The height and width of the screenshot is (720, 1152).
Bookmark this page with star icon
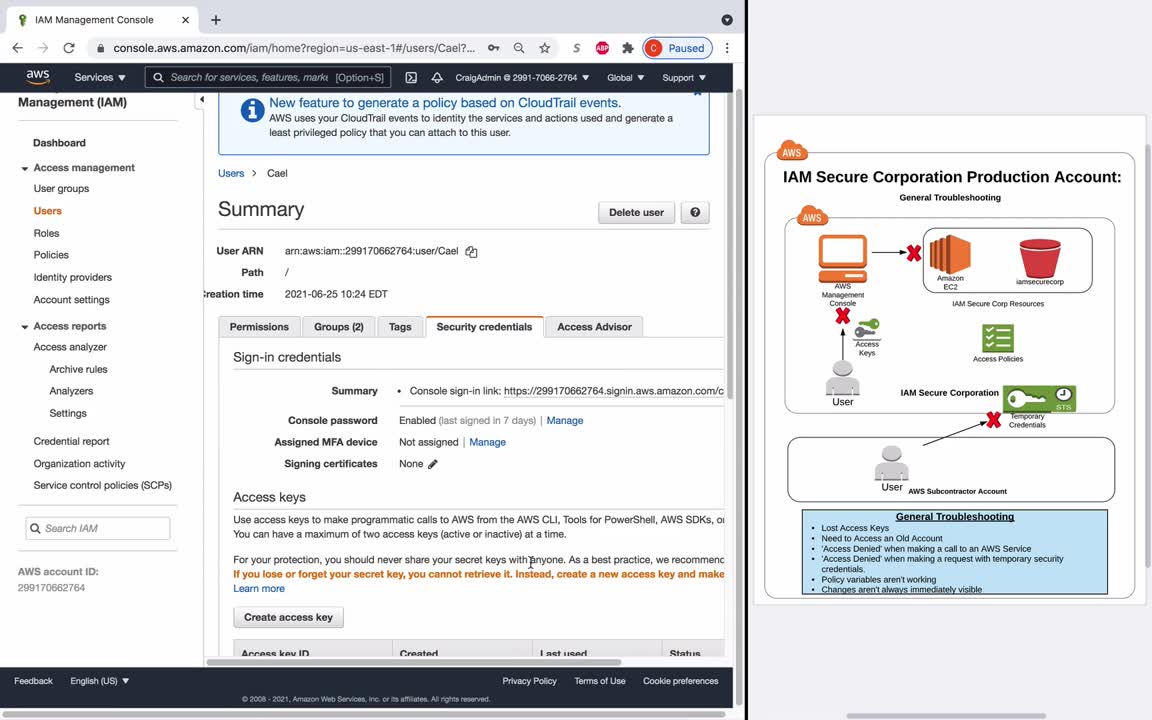pos(544,48)
